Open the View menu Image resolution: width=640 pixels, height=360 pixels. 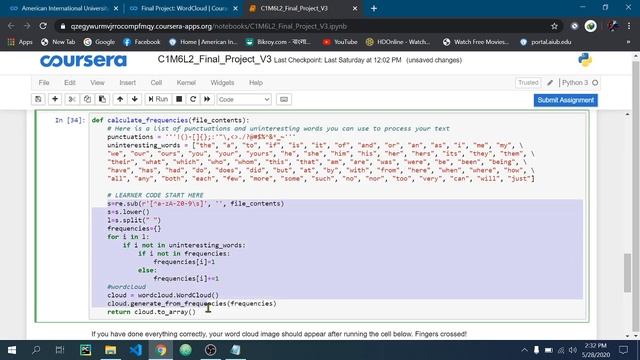pyautogui.click(x=97, y=82)
